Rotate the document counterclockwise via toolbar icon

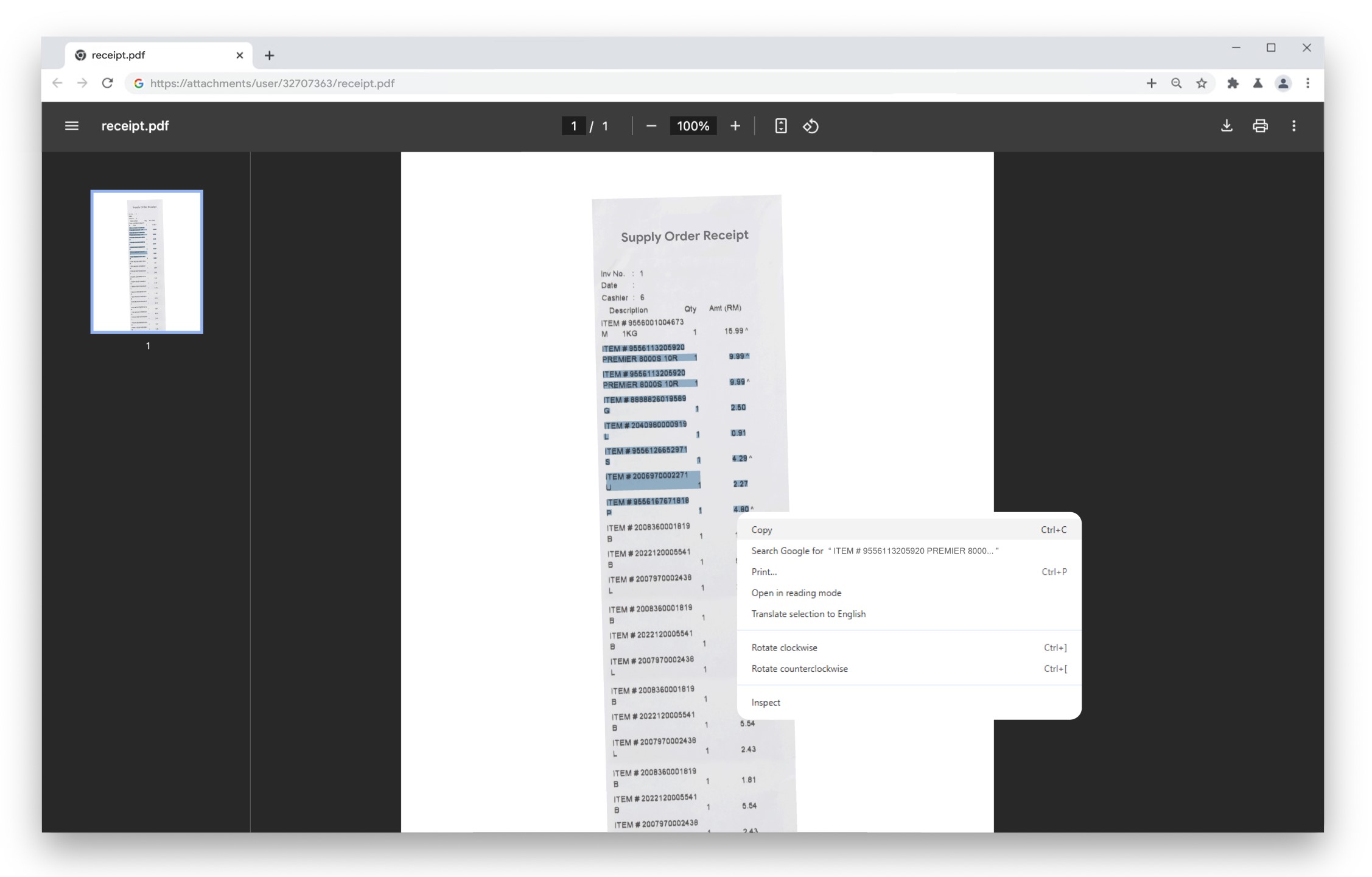pos(811,126)
